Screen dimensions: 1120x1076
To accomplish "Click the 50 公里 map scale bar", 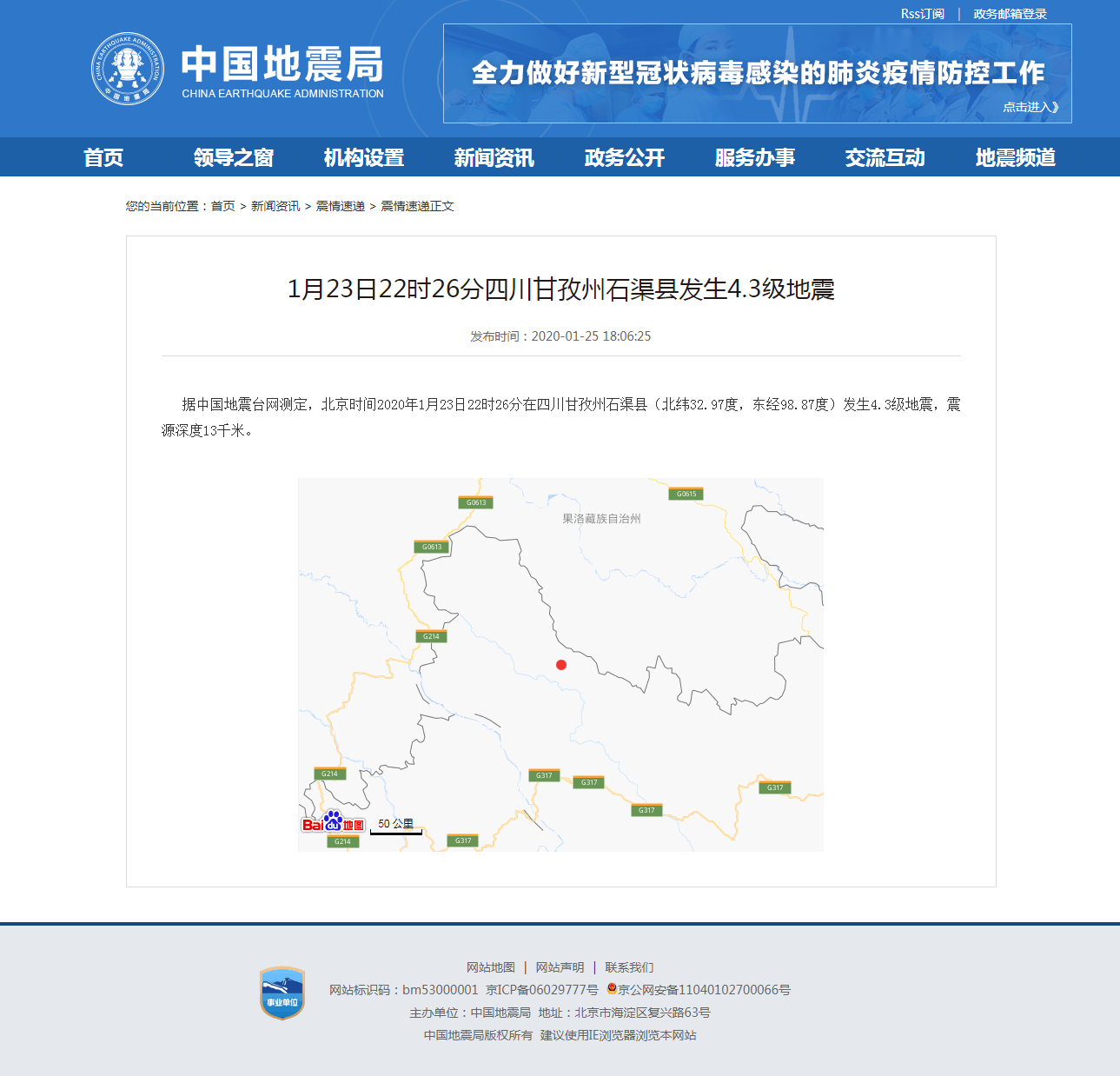I will point(396,827).
